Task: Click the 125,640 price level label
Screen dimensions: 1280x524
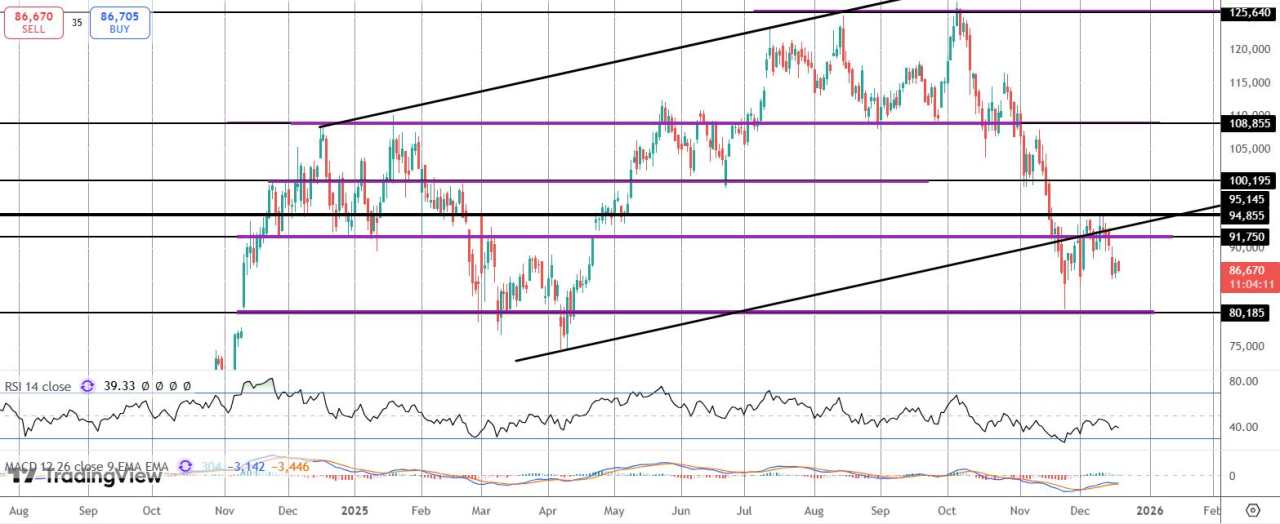Action: (x=1249, y=13)
